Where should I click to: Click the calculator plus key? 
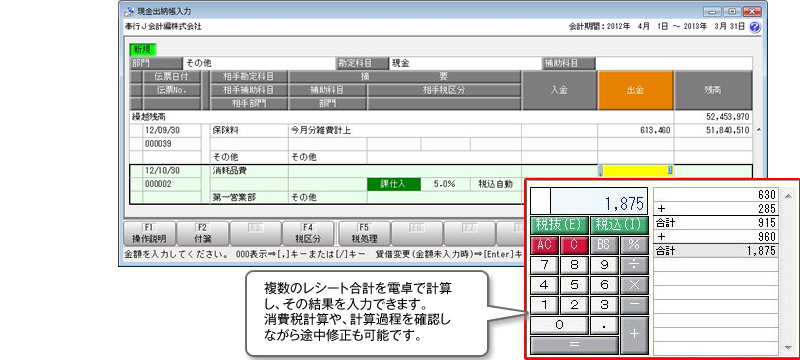click(634, 335)
